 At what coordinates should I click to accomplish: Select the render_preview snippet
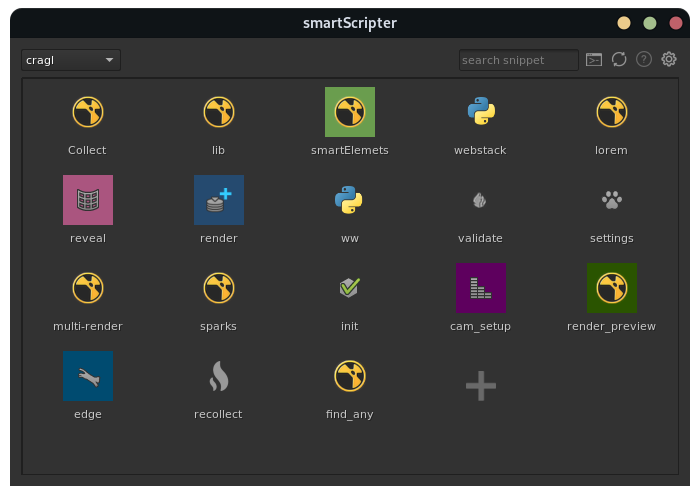coord(611,288)
